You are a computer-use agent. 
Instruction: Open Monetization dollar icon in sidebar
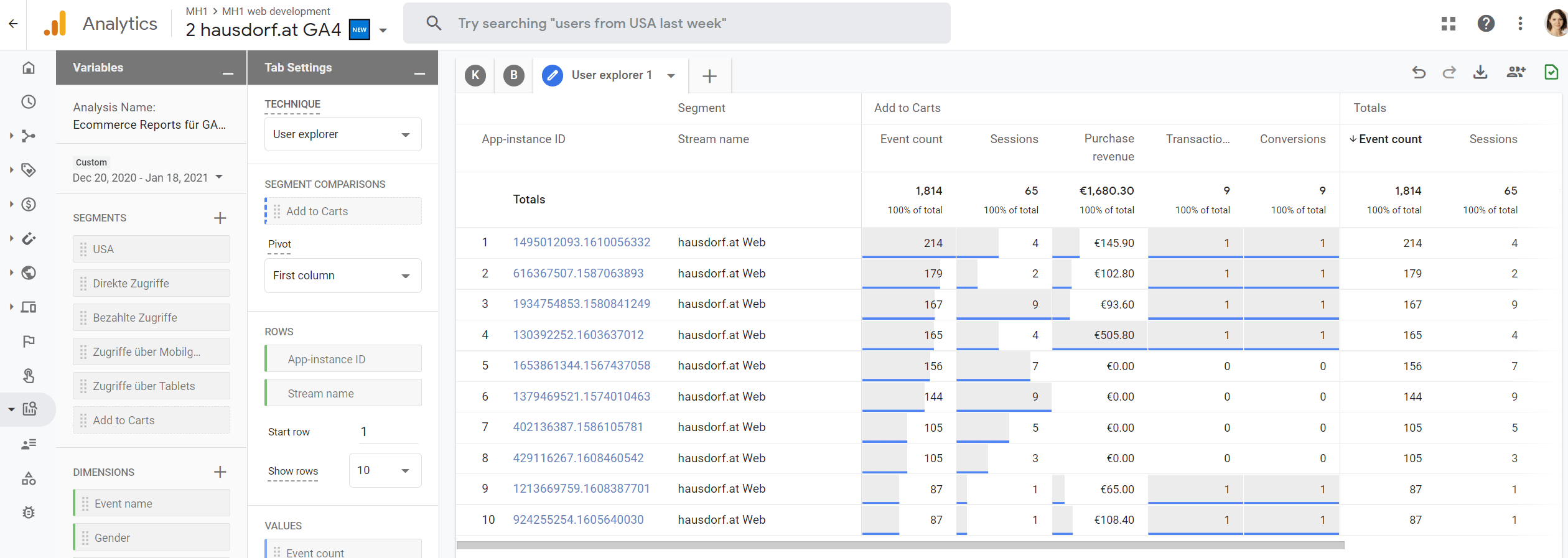click(29, 204)
